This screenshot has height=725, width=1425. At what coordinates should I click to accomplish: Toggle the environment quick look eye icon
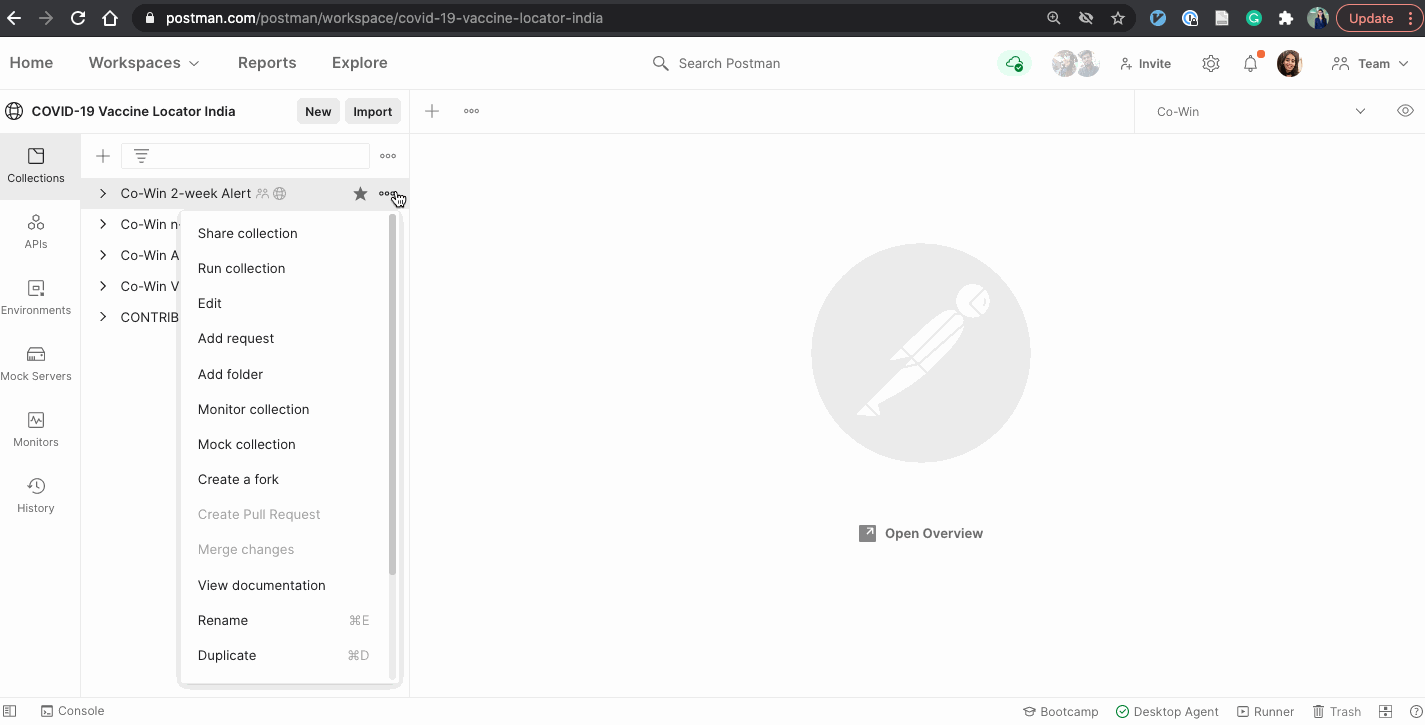tap(1405, 111)
